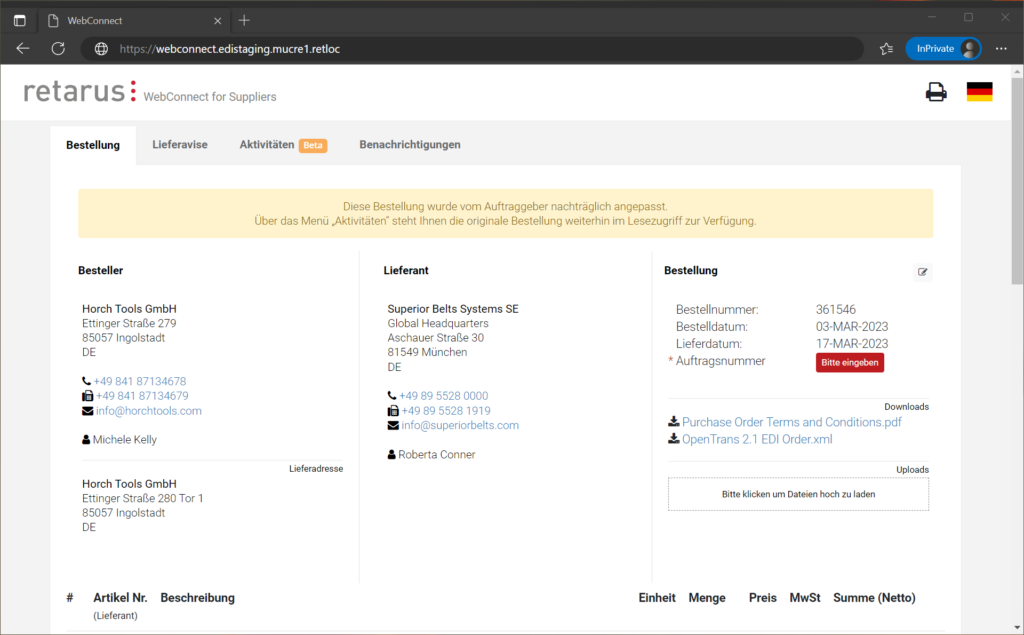This screenshot has width=1024, height=635.
Task: Click the scrollbar up arrow
Action: (1017, 71)
